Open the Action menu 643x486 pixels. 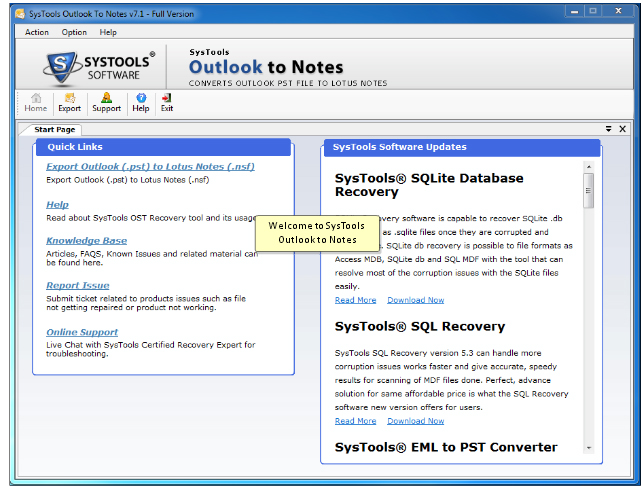37,32
